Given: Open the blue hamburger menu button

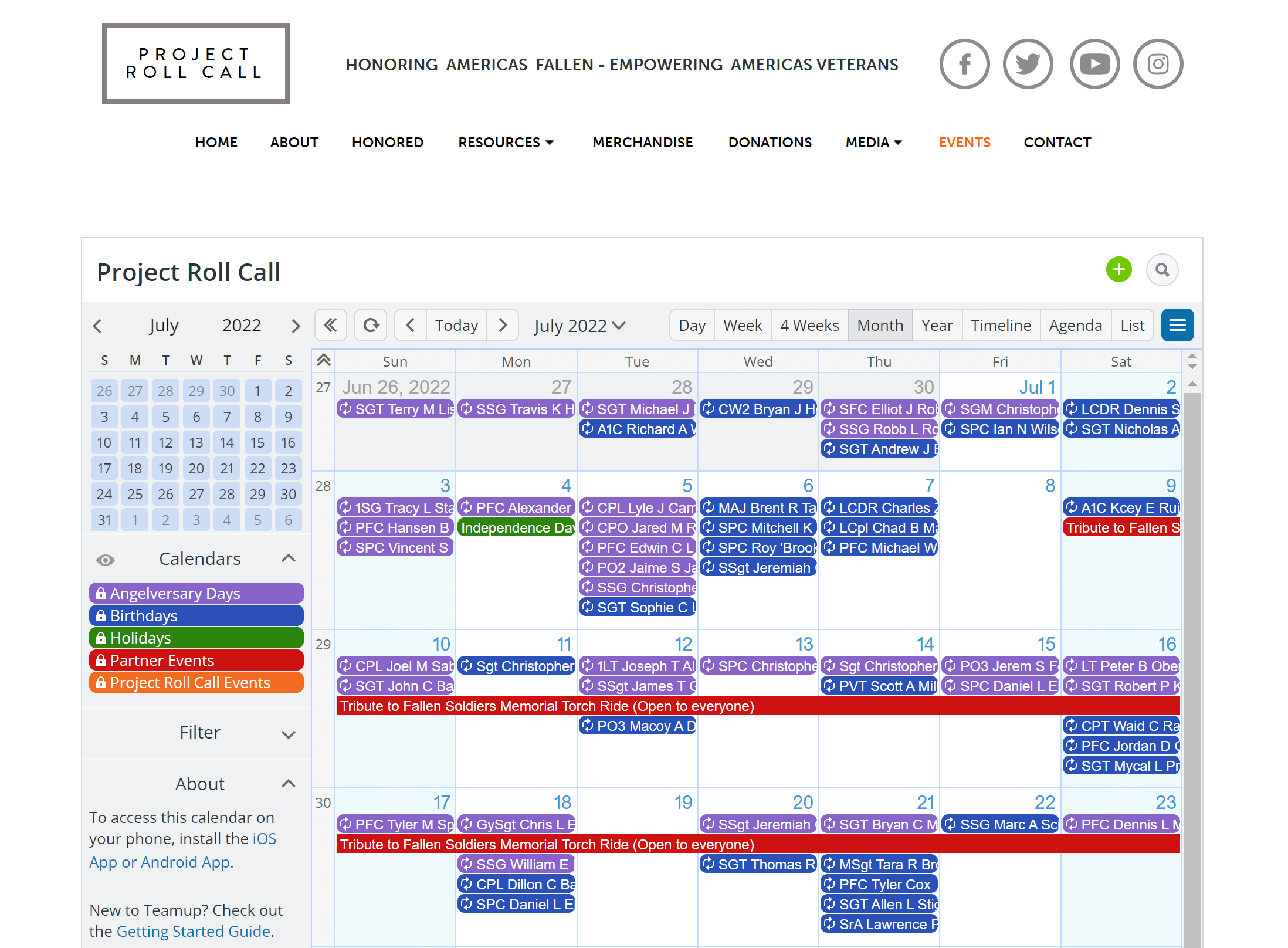Looking at the screenshot, I should (x=1177, y=325).
